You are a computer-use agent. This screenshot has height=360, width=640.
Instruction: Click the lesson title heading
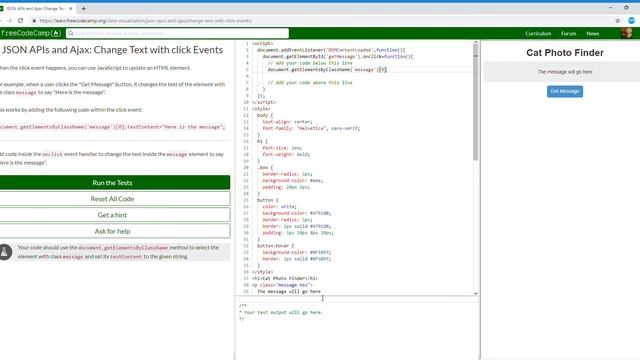pyautogui.click(x=112, y=50)
